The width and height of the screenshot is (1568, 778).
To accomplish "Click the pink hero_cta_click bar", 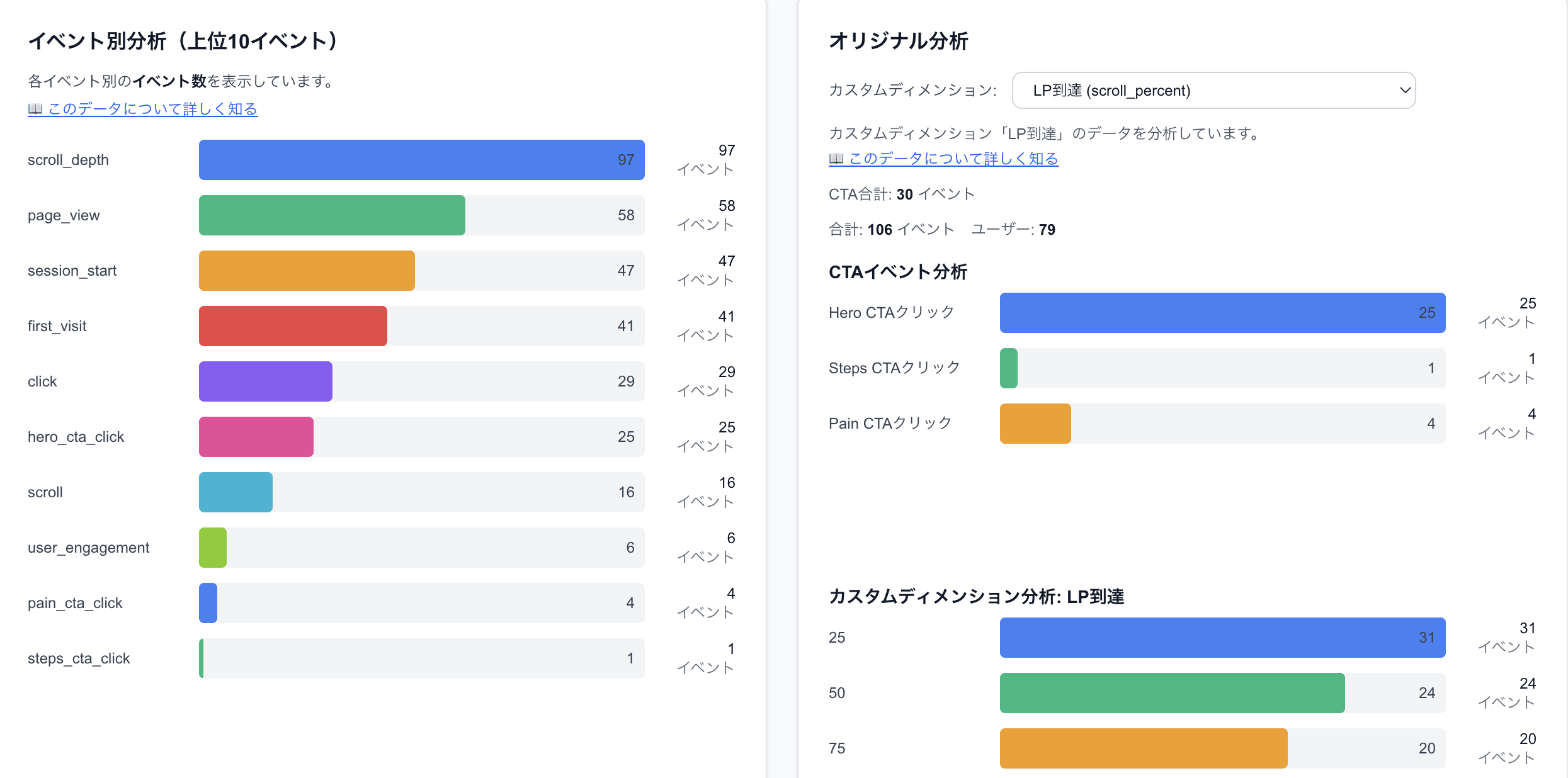I will point(256,437).
